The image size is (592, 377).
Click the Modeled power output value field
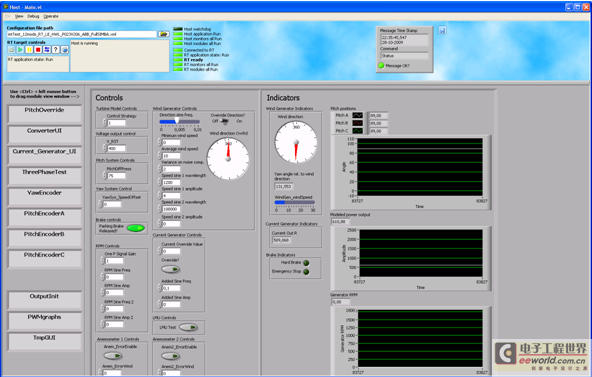point(341,222)
